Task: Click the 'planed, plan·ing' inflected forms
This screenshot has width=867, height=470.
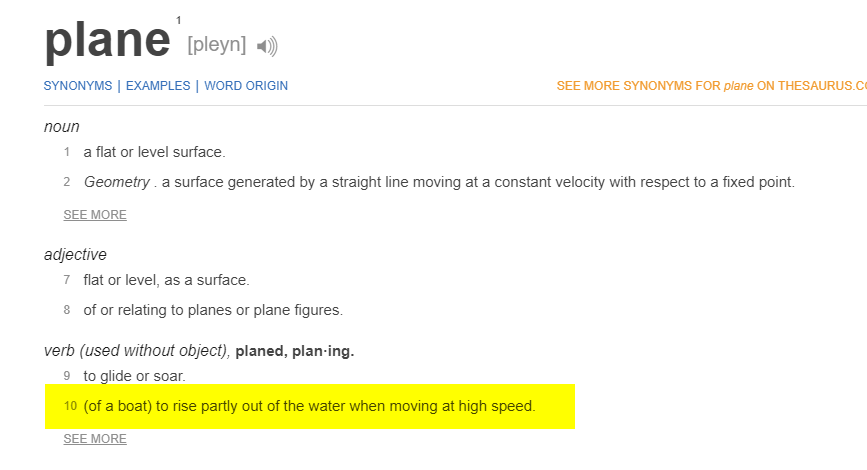Action: tap(295, 351)
